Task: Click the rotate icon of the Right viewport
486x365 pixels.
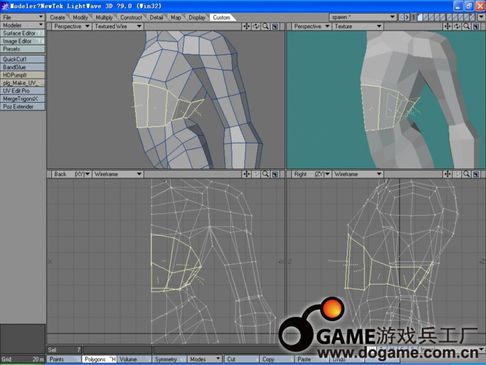Action: (x=457, y=174)
